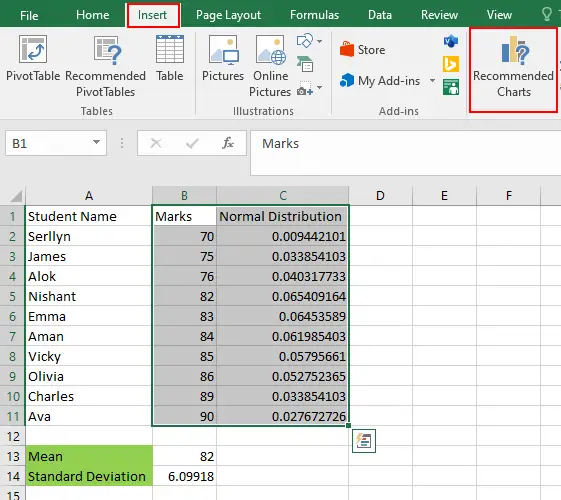Viewport: 561px width, 500px height.
Task: Switch to the Formulas tab
Action: pos(314,15)
